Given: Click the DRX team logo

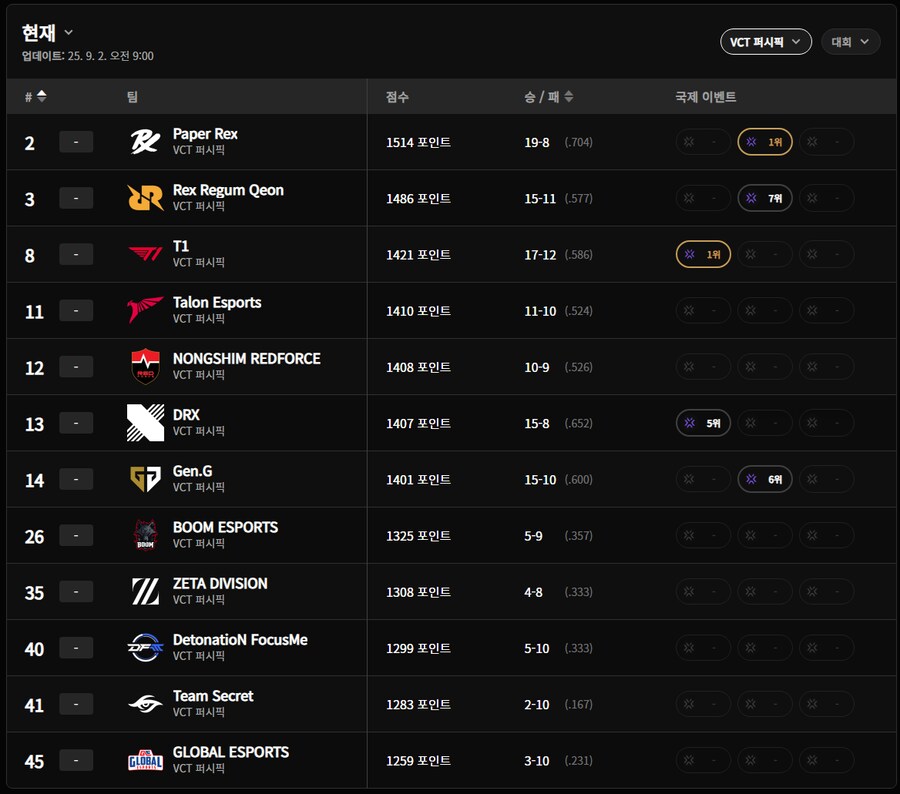Looking at the screenshot, I should tap(145, 423).
